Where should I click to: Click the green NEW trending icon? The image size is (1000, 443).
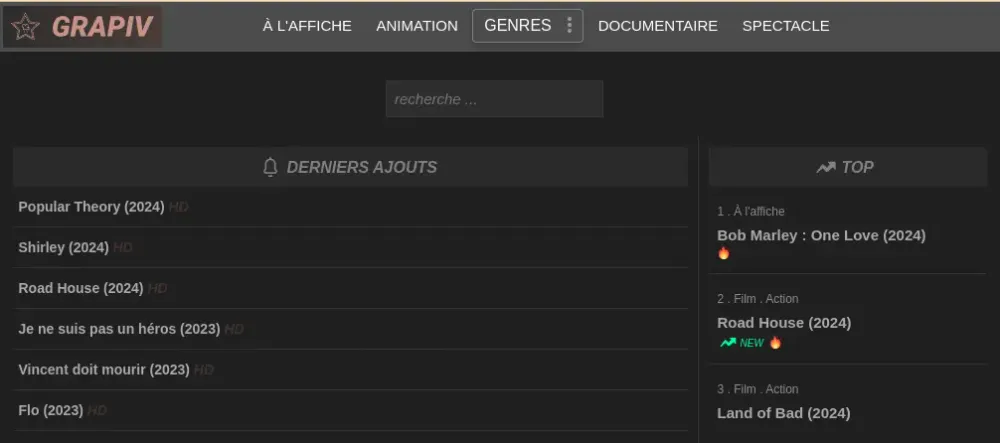coord(728,343)
